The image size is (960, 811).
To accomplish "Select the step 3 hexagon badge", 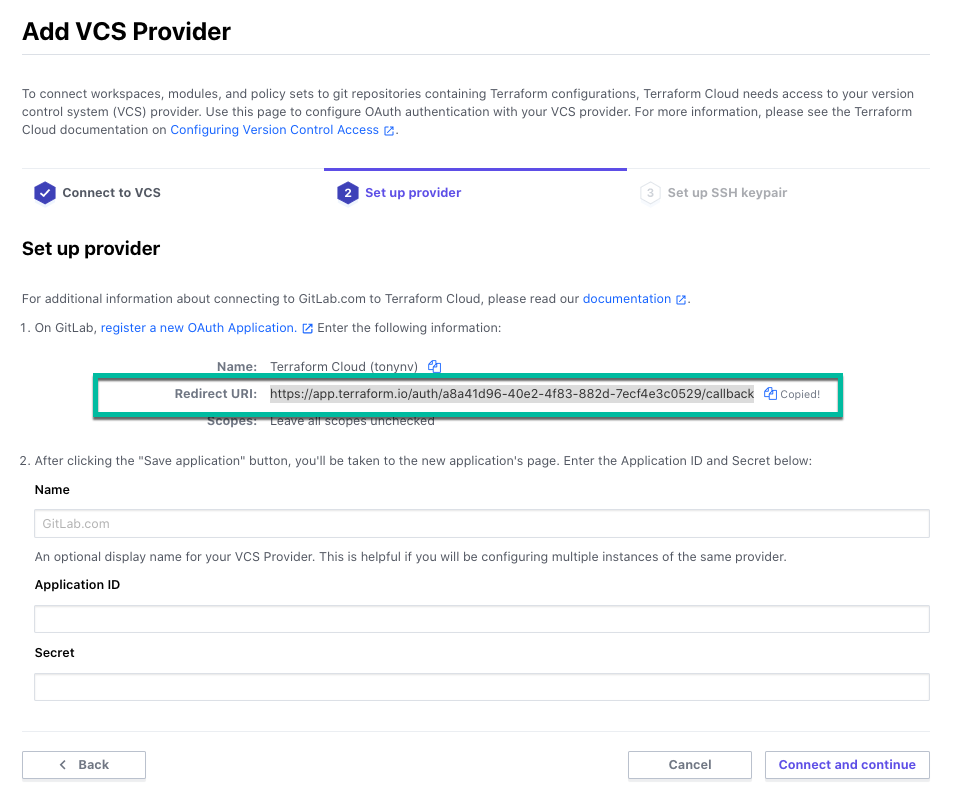I will (650, 193).
